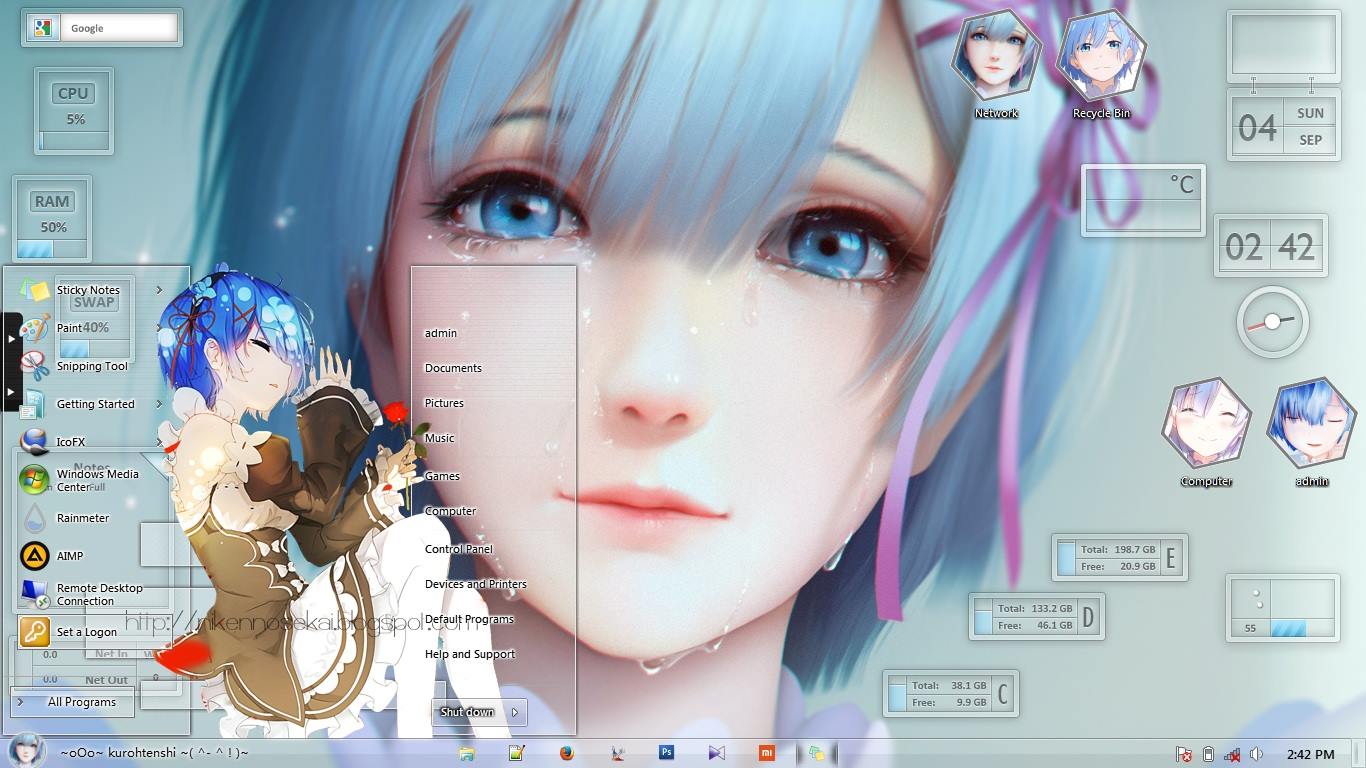Open Sticky Notes from Start menu
This screenshot has height=768, width=1366.
[87, 290]
